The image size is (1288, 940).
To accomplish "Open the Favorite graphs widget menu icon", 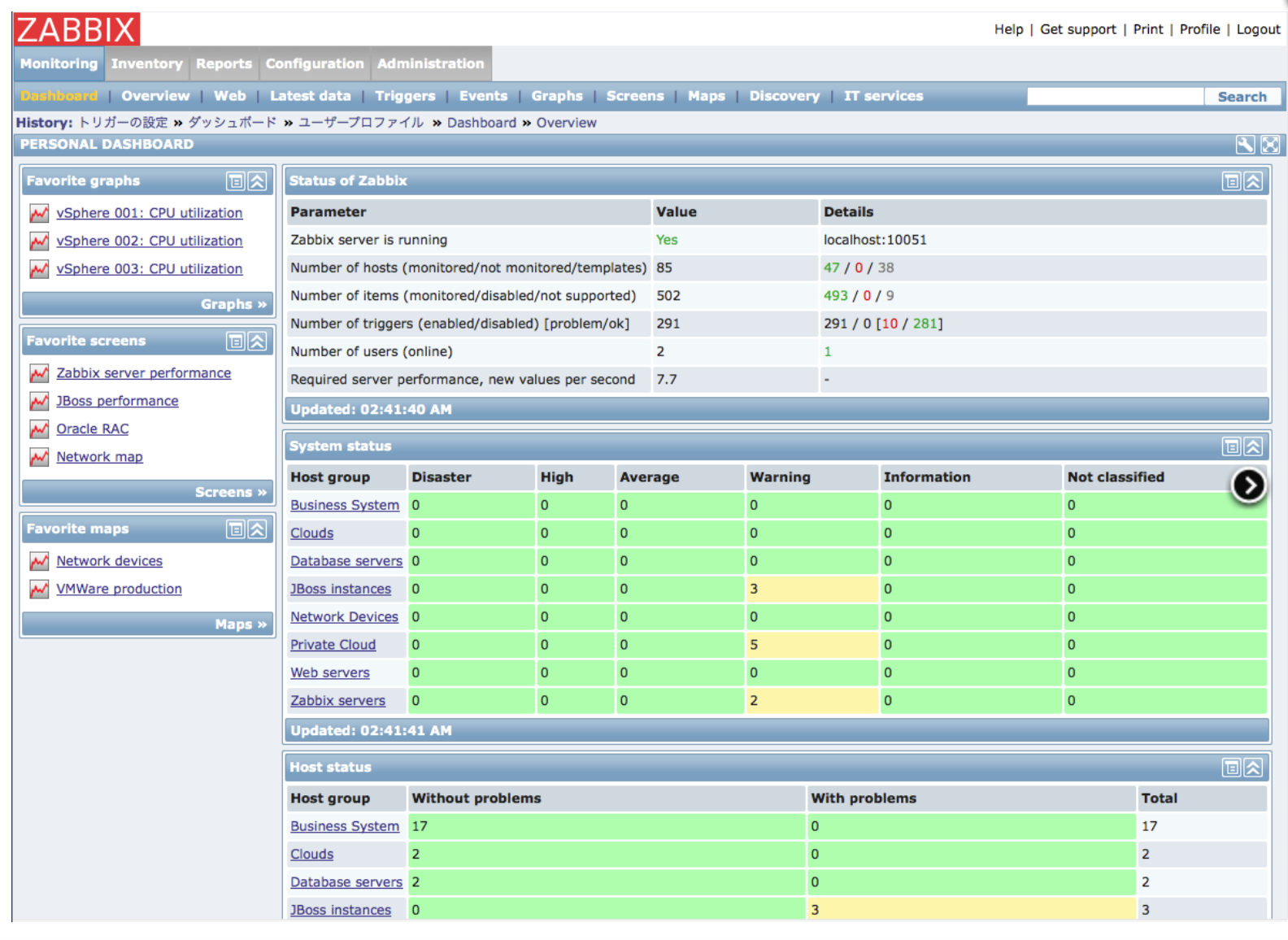I will click(x=236, y=181).
